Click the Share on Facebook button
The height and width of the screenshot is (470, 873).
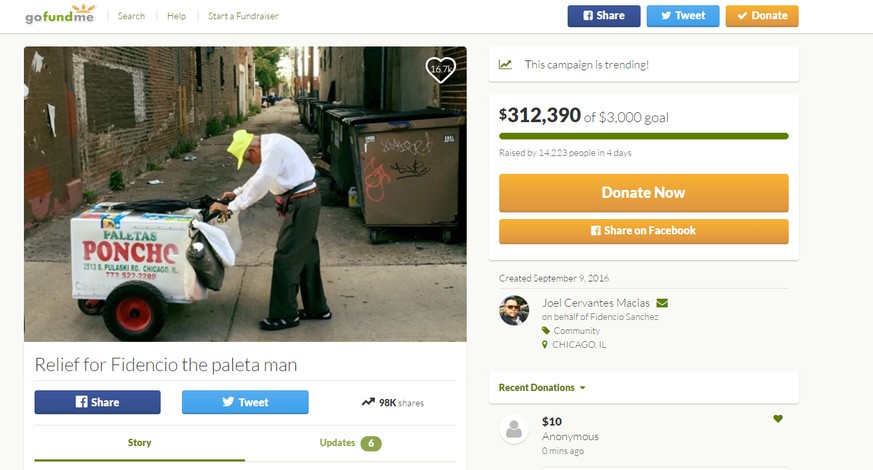click(x=644, y=231)
